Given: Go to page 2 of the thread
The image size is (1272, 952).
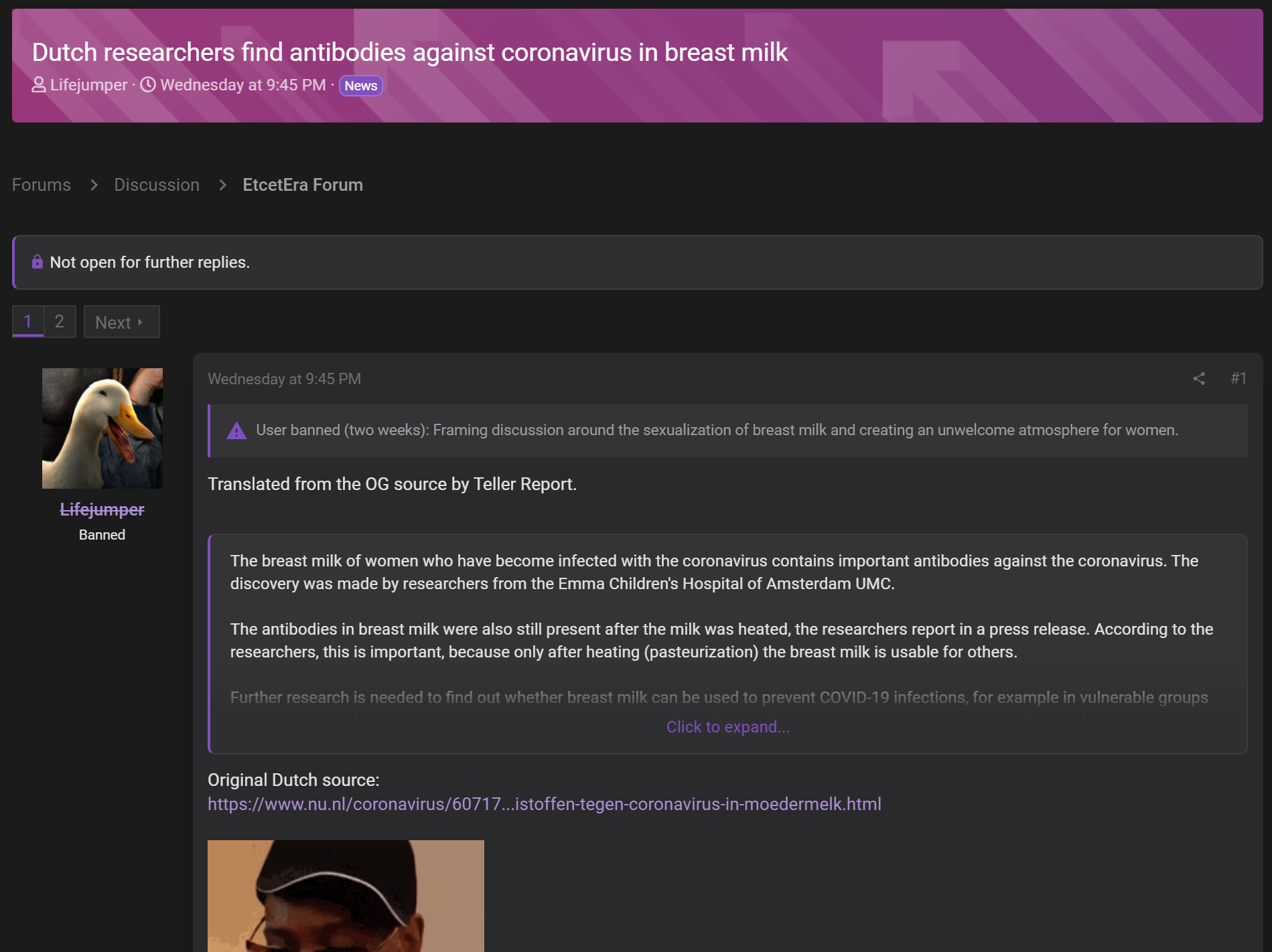Looking at the screenshot, I should tap(60, 321).
